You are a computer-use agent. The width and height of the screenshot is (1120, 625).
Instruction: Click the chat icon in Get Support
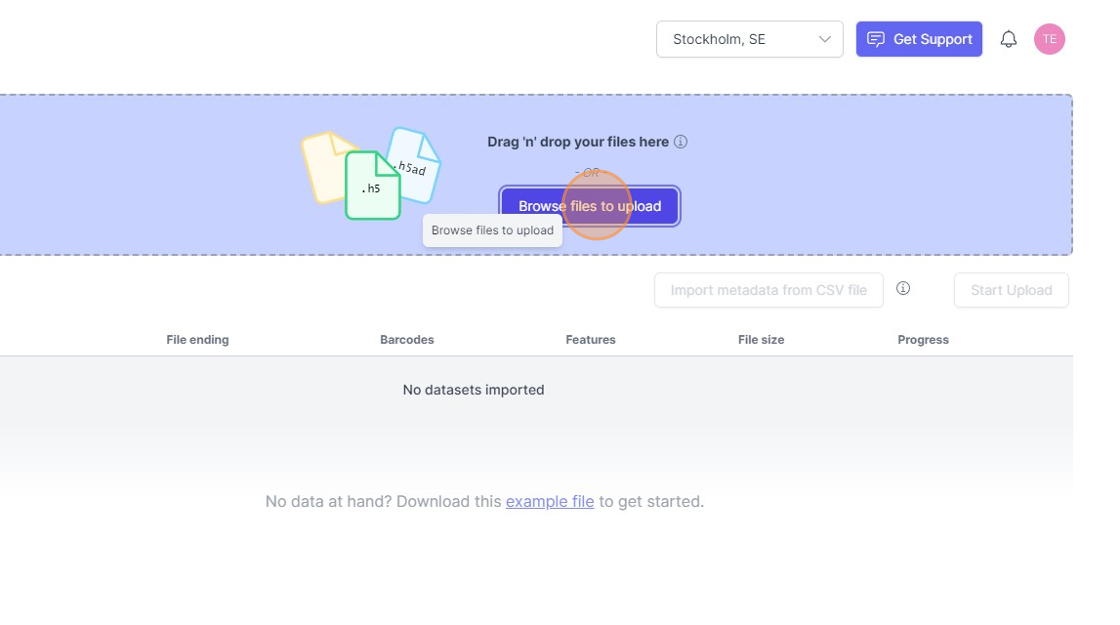(876, 39)
